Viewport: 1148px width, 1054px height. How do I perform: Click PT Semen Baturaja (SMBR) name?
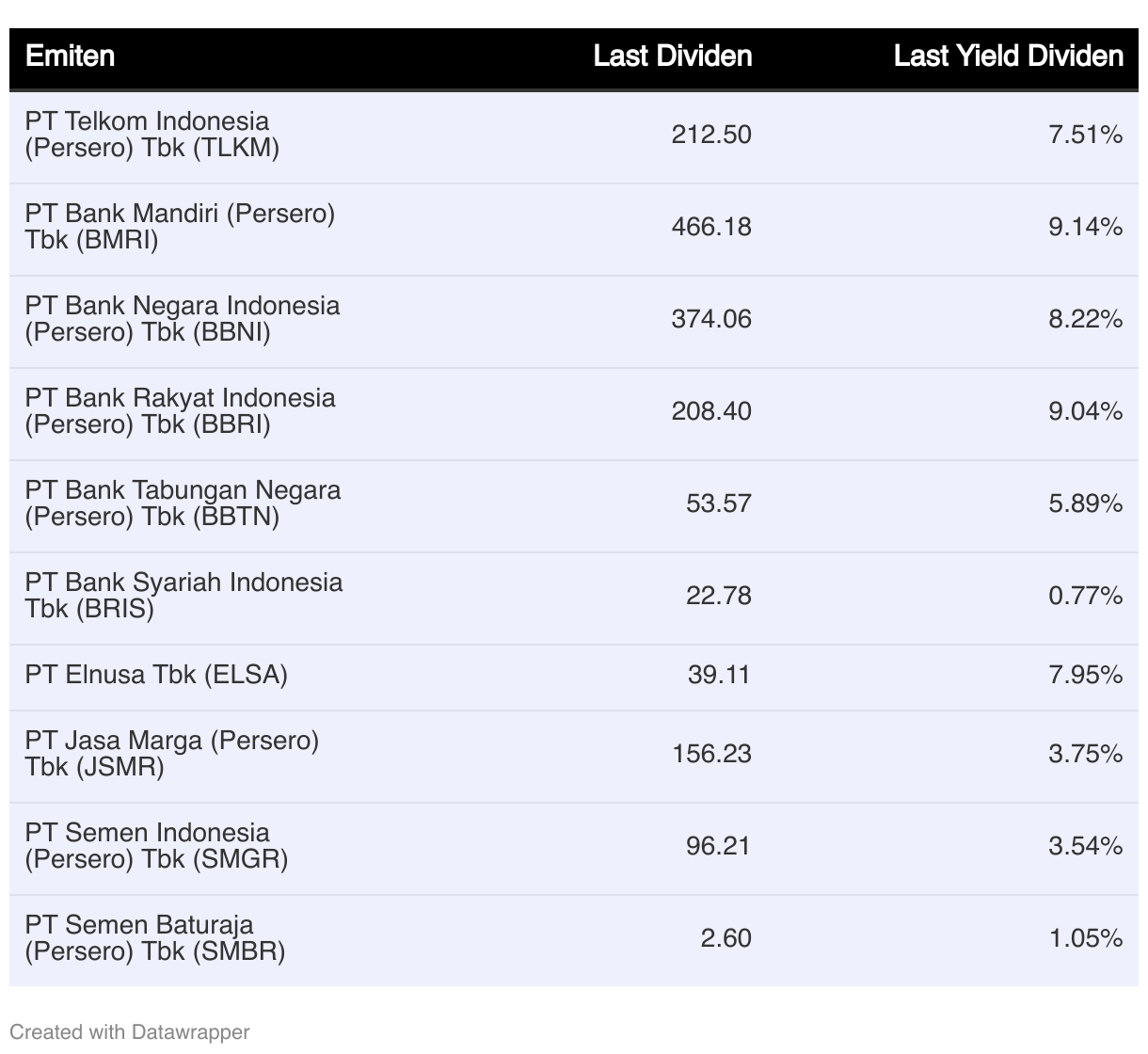155,938
